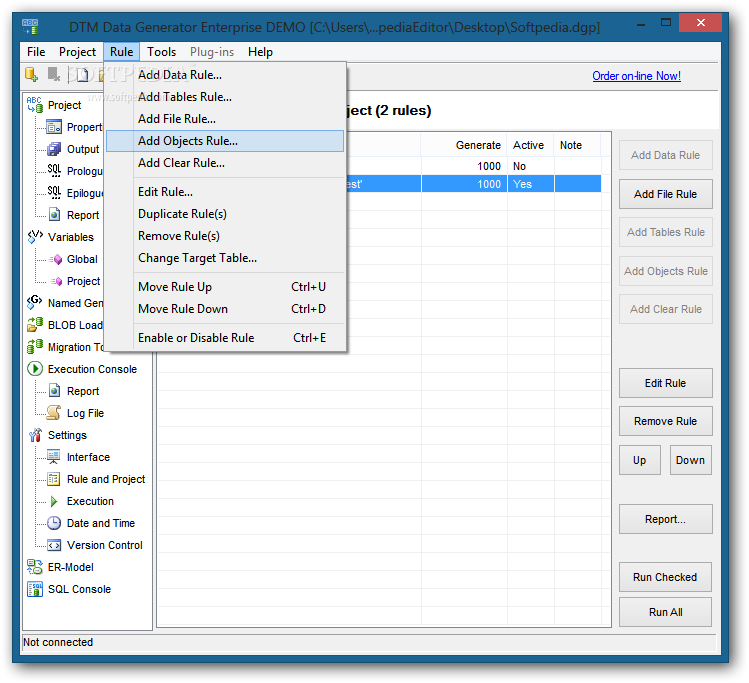The width and height of the screenshot is (749, 683).
Task: Click the Date and Time clock icon
Action: click(x=54, y=523)
